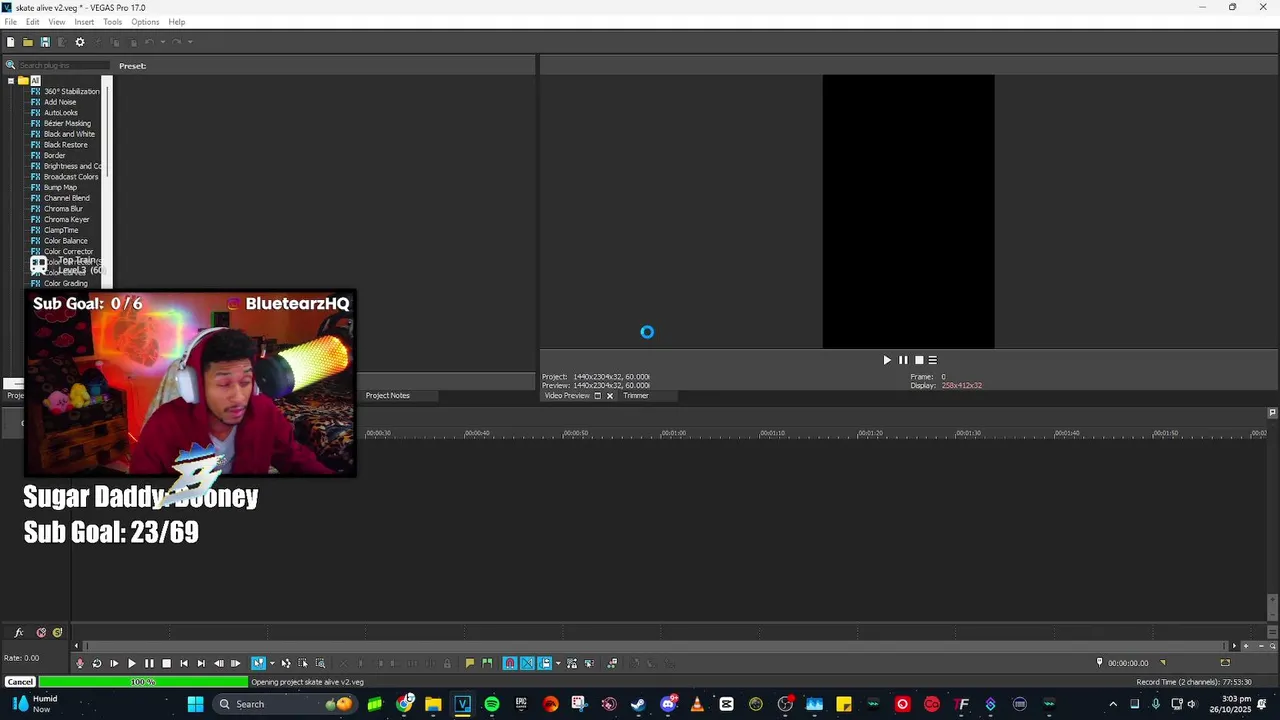Step to next frame
The width and height of the screenshot is (1280, 720).
tap(235, 663)
